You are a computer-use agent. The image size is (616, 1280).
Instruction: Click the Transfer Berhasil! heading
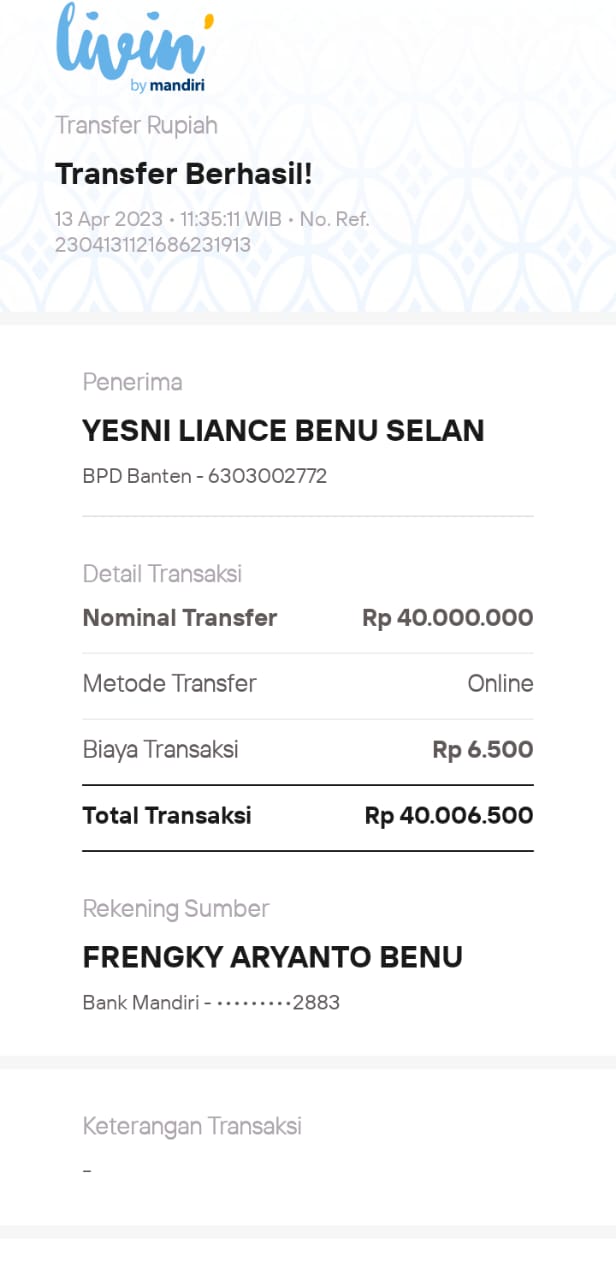coord(184,174)
